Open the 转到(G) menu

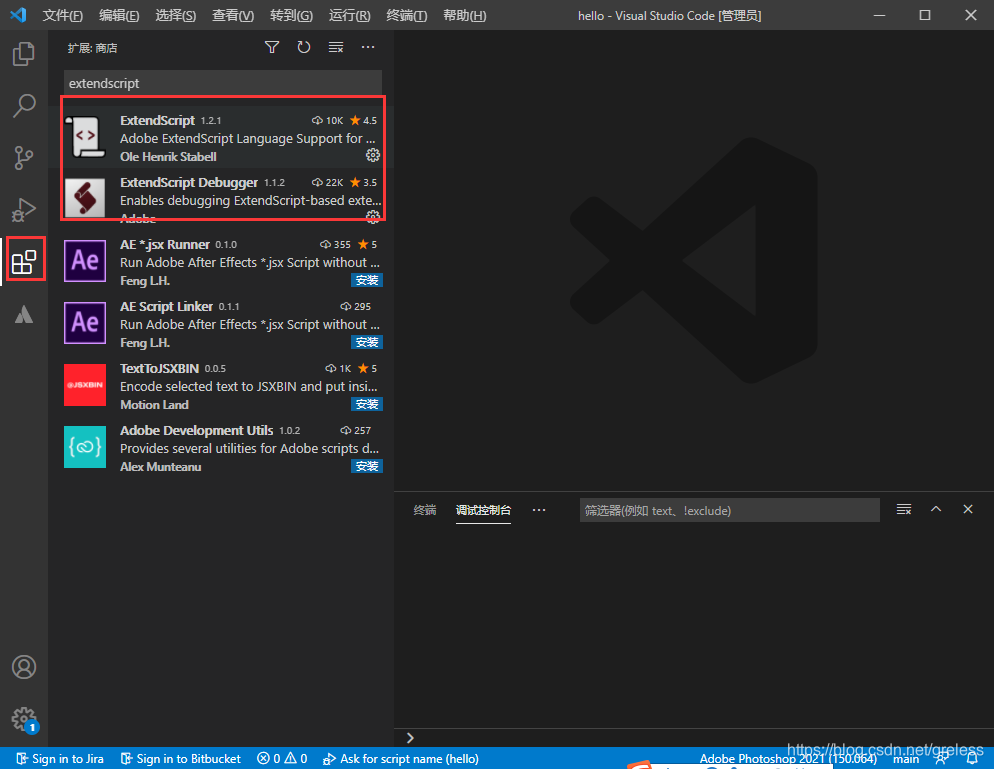[291, 15]
